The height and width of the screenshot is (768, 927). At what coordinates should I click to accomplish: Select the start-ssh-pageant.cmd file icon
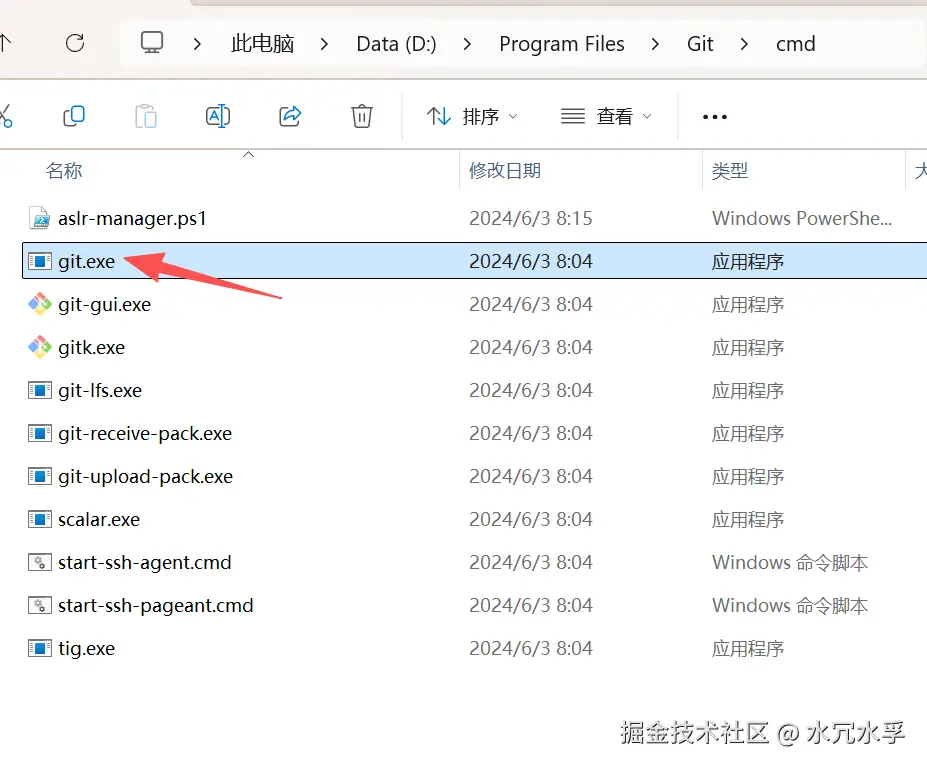[x=40, y=605]
